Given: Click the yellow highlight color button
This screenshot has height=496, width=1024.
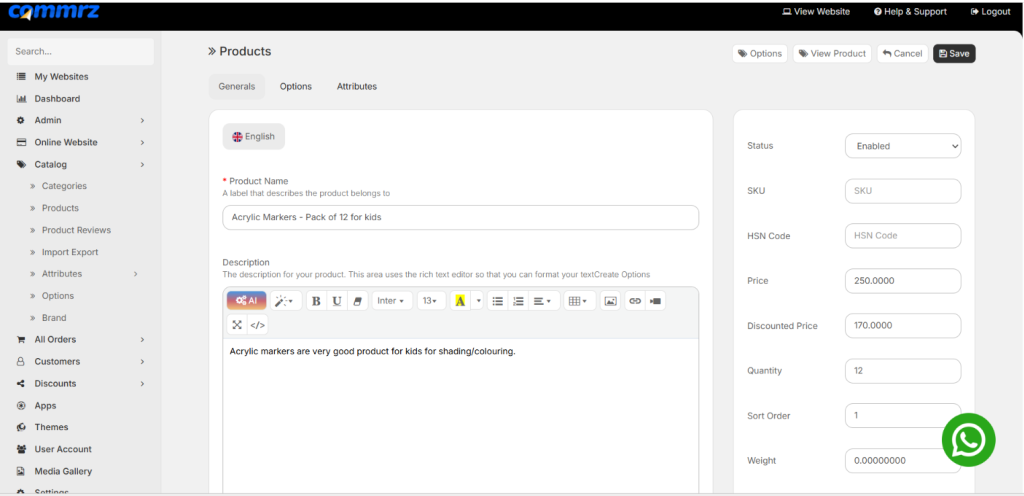Looking at the screenshot, I should [460, 301].
